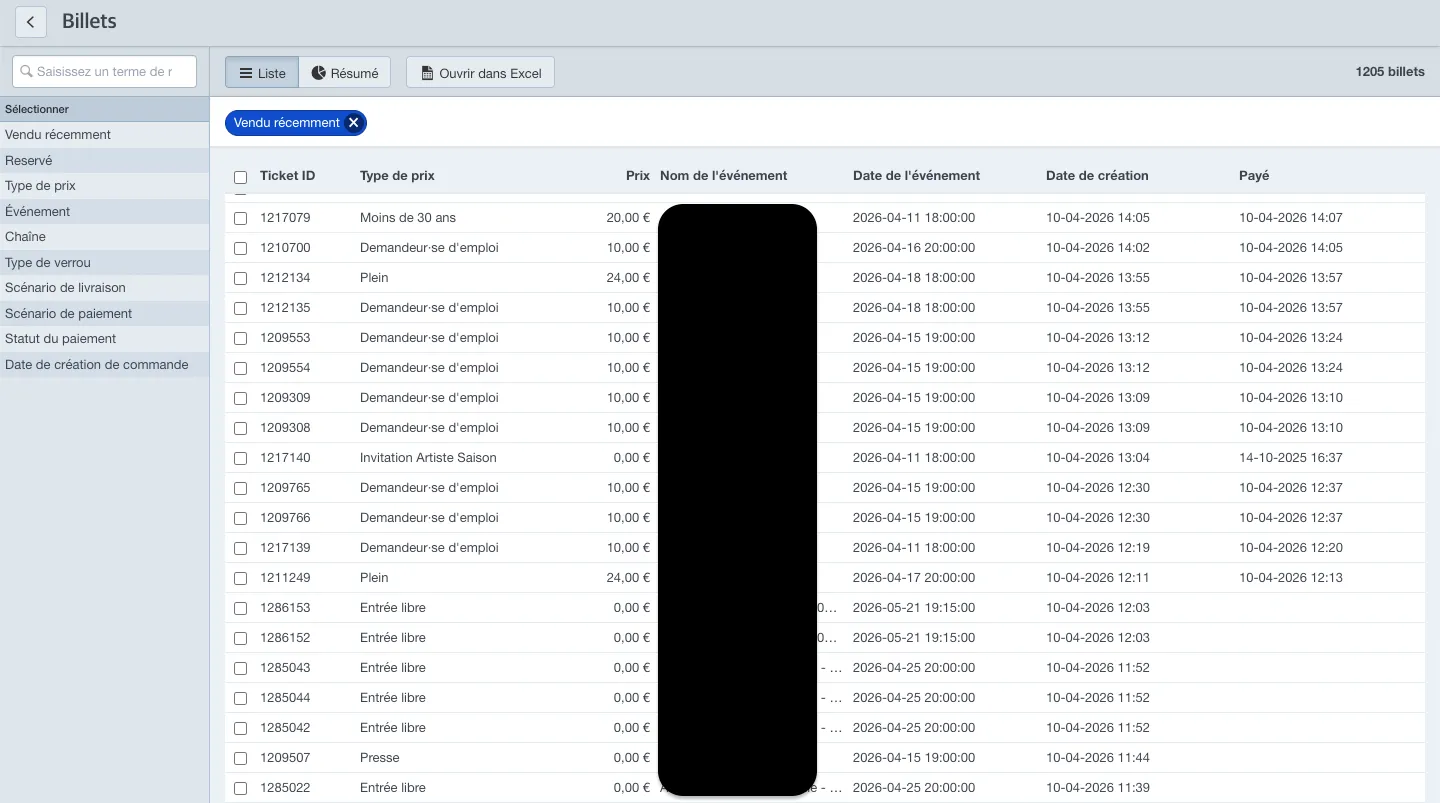Expand the Type de prix filter
The width and height of the screenshot is (1440, 803).
coord(104,186)
